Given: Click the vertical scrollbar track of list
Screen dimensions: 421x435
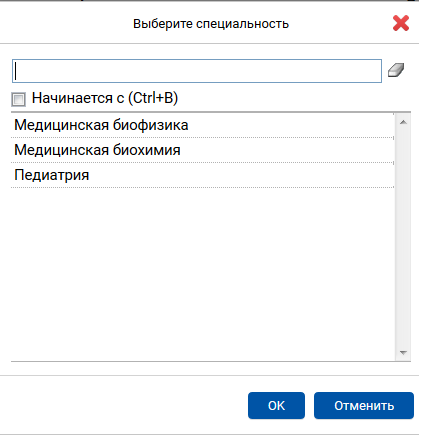Looking at the screenshot, I should pyautogui.click(x=403, y=237).
